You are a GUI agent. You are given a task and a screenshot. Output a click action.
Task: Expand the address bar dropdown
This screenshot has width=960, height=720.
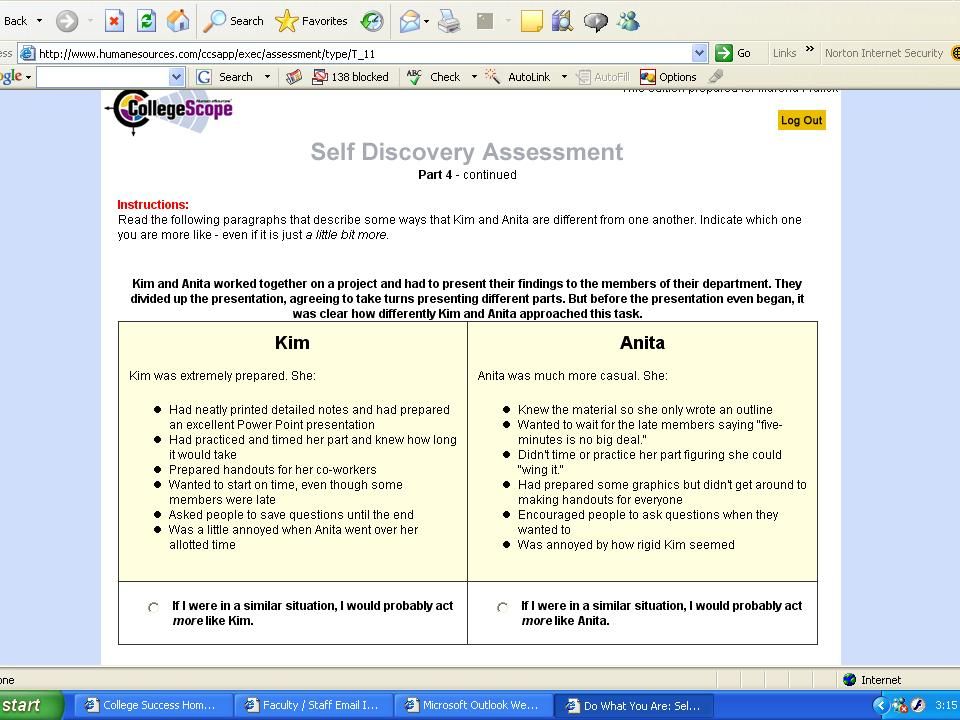click(x=699, y=53)
